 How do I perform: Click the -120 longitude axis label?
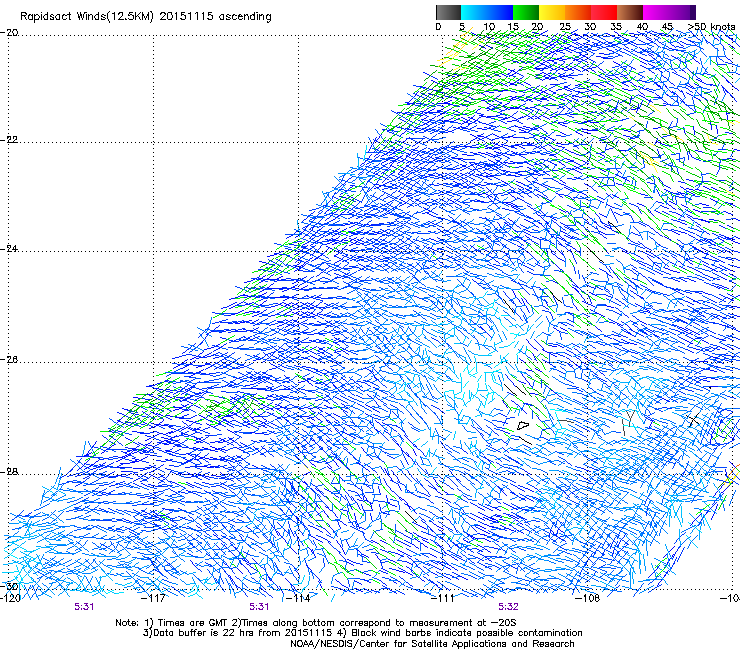(x=10, y=598)
